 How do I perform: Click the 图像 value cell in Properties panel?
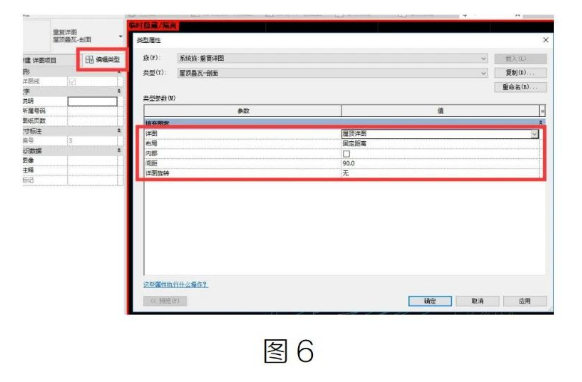coord(92,160)
